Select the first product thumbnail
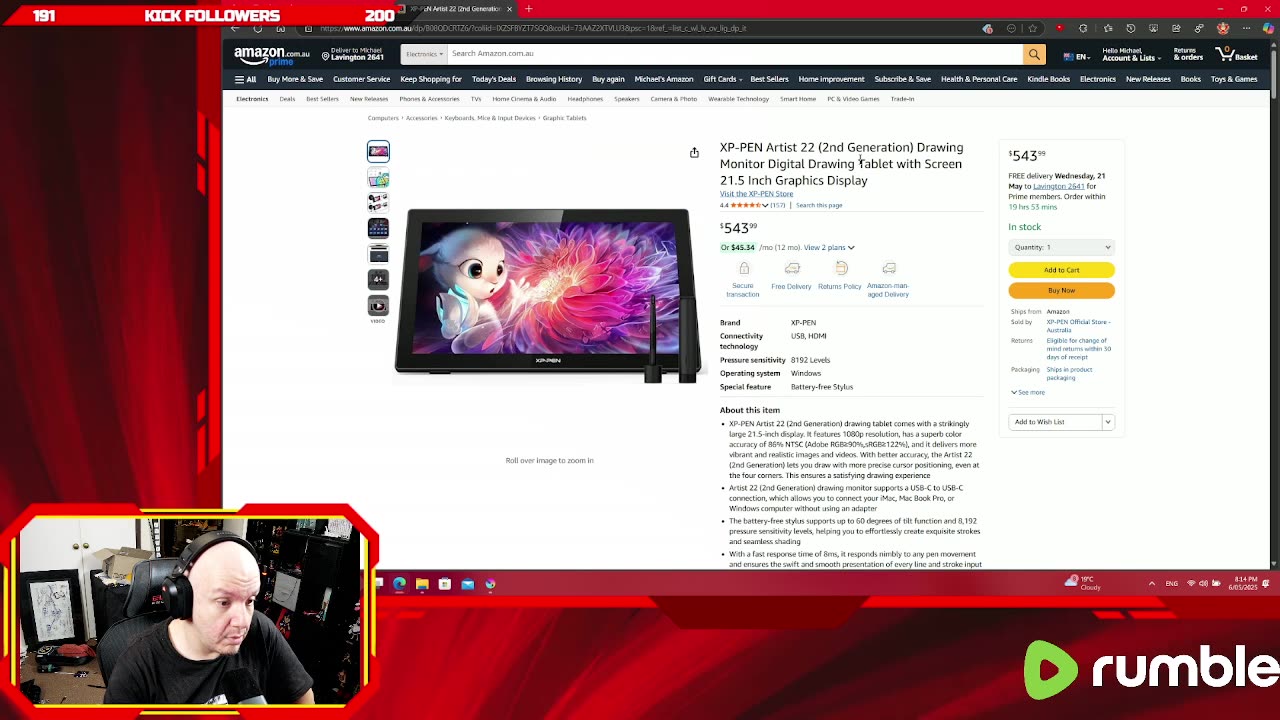 [x=378, y=151]
